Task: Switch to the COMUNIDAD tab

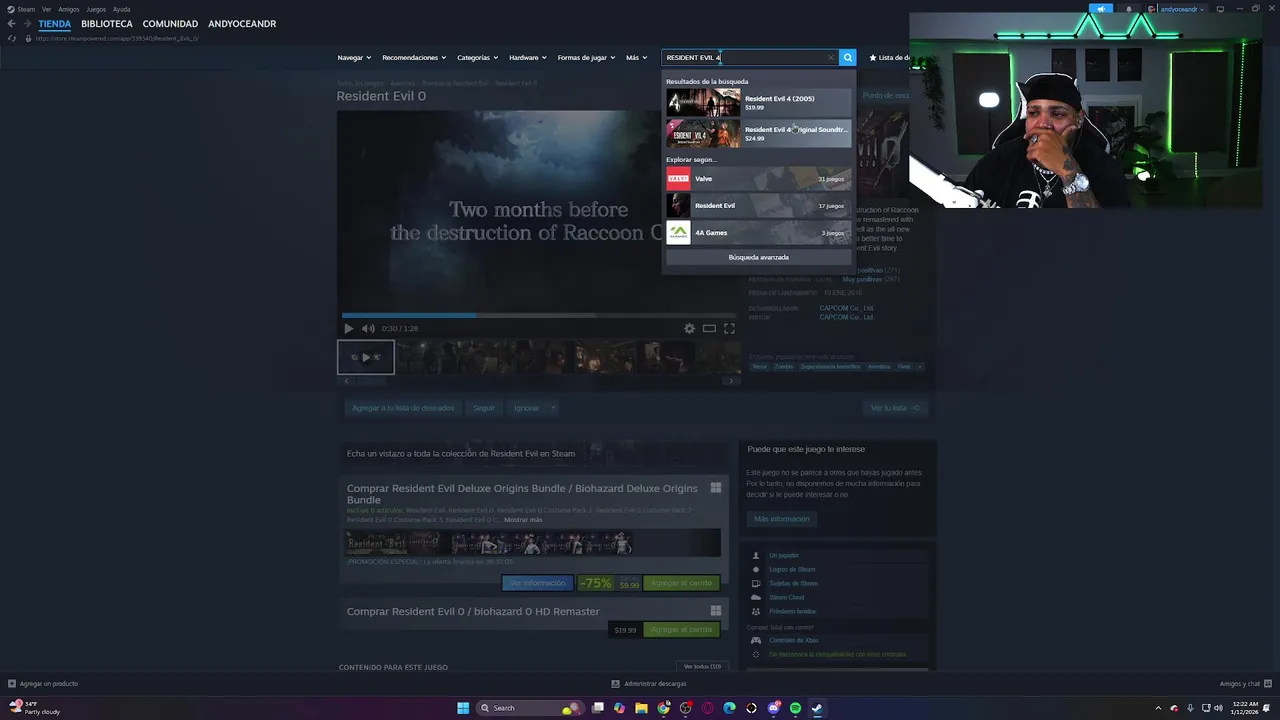Action: coord(170,23)
